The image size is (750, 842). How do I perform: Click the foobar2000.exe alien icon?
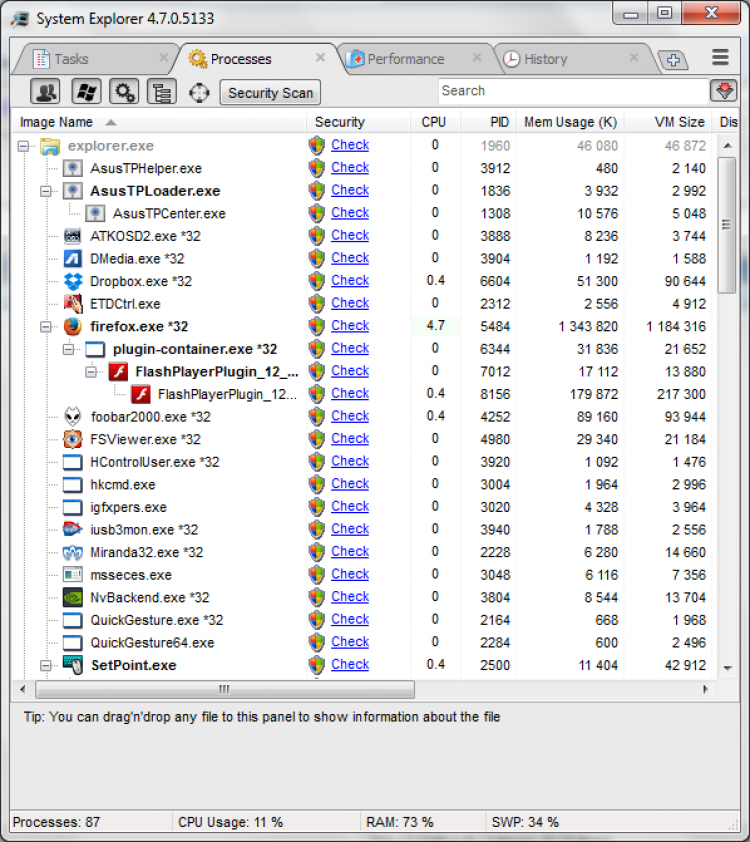(x=72, y=417)
